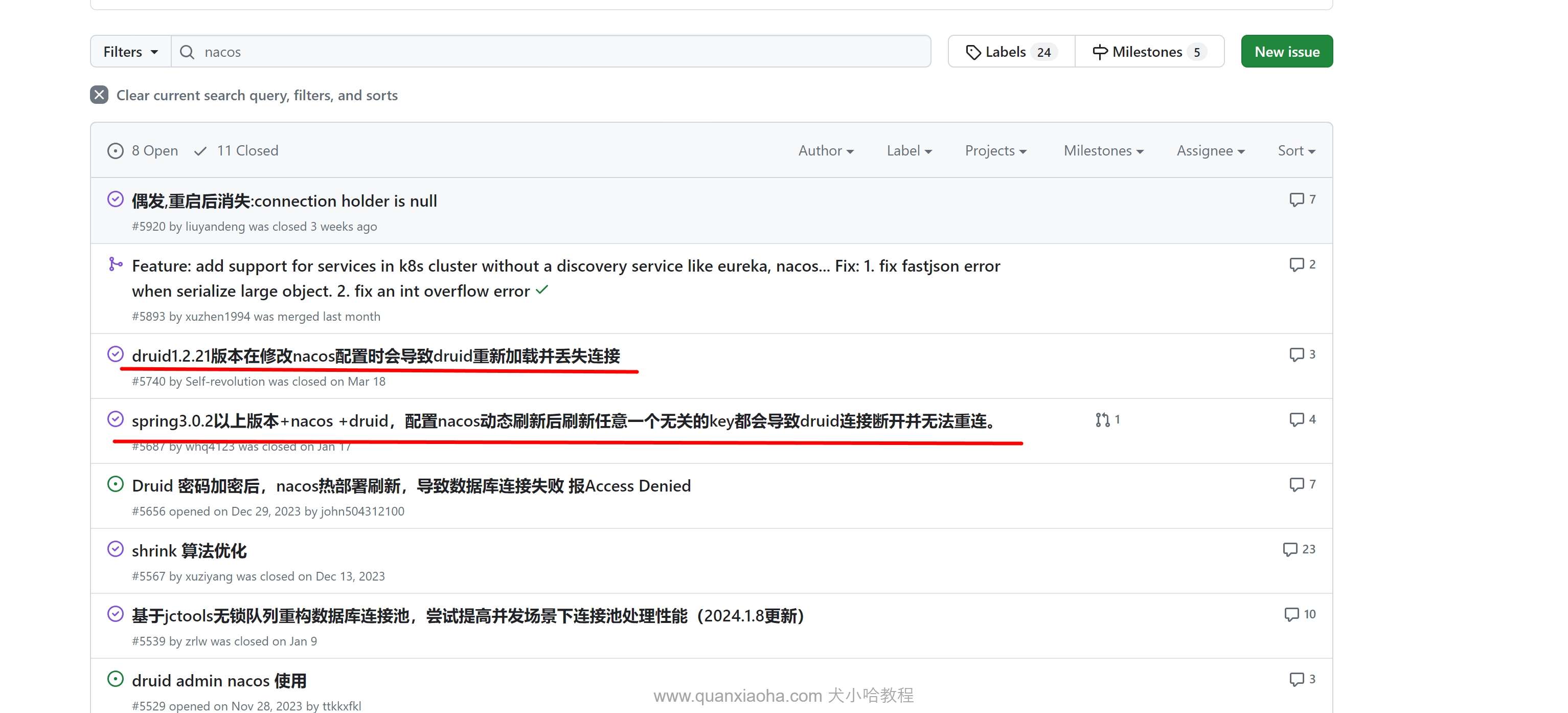1568x713 pixels.
Task: Open the Sort dropdown menu
Action: click(x=1296, y=150)
